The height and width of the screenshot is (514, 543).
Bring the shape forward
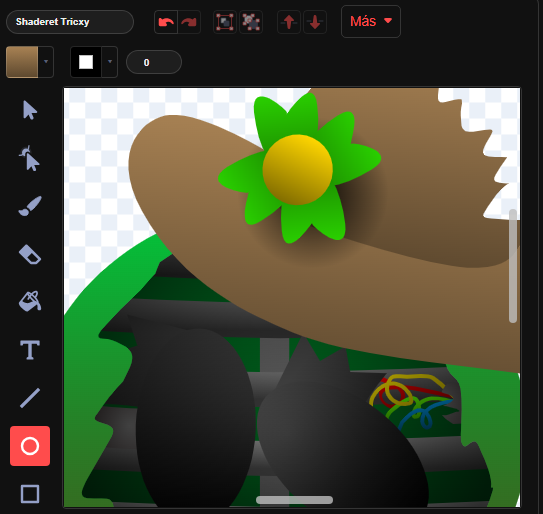click(289, 22)
